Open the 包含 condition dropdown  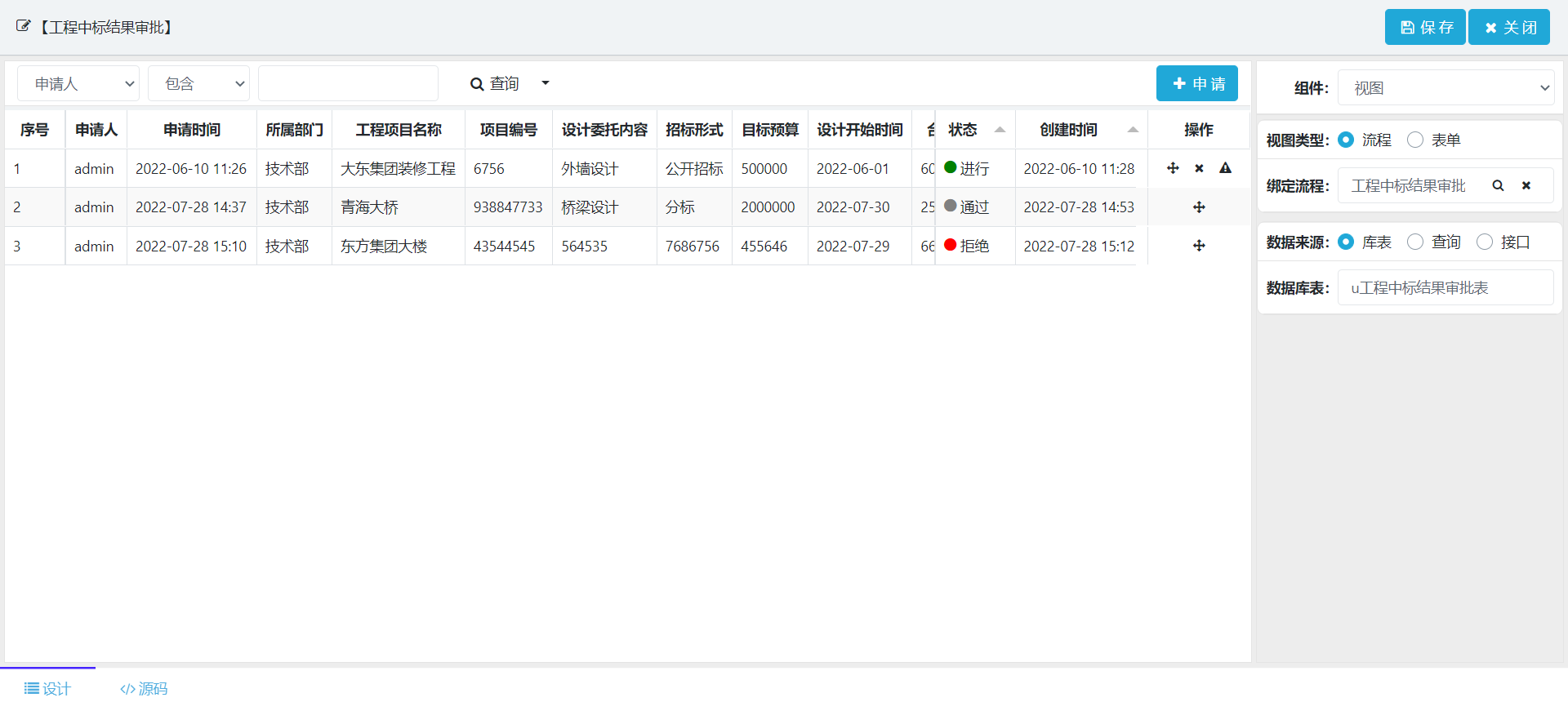pos(198,84)
